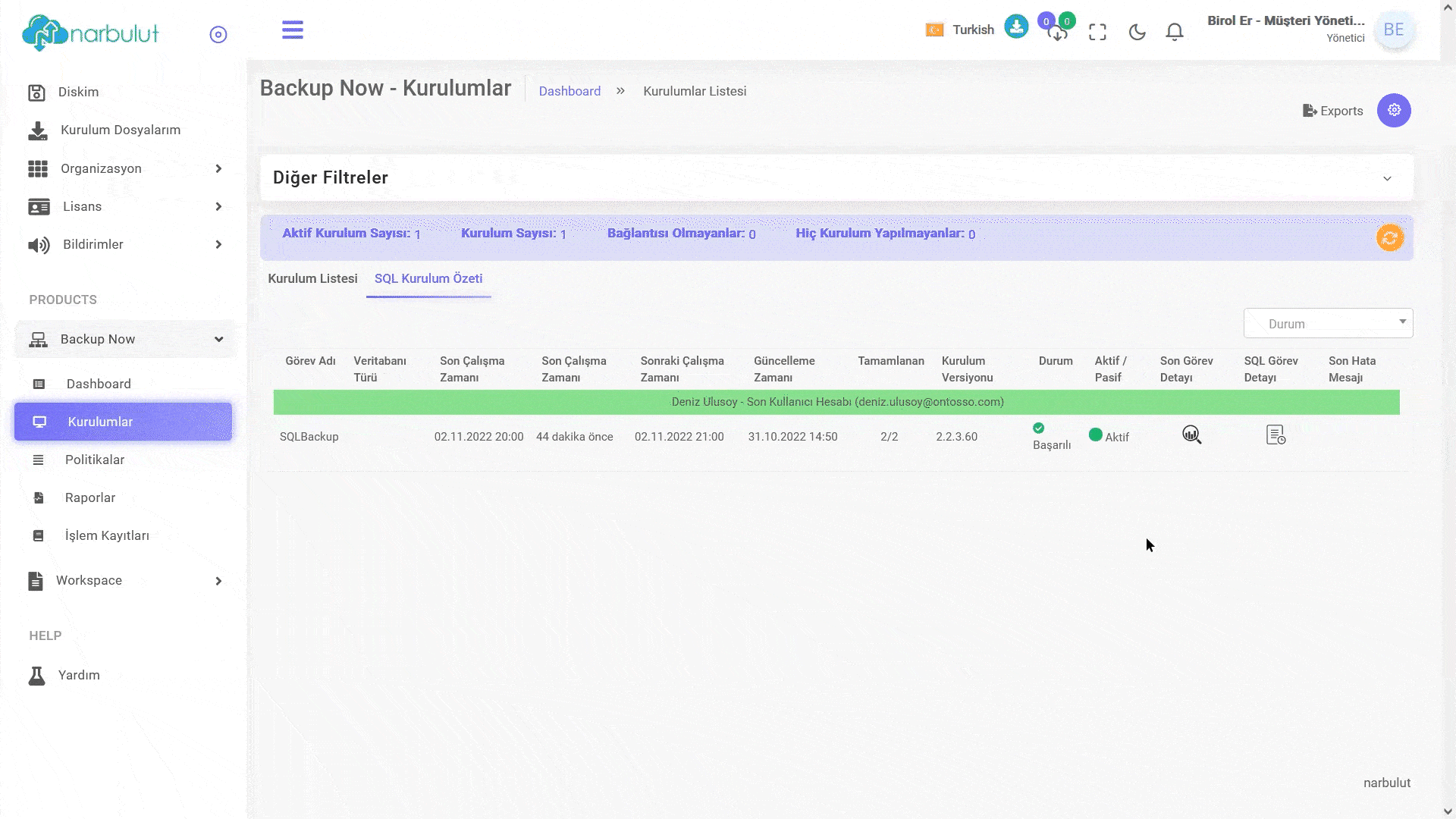Click the teal download circle icon
The width and height of the screenshot is (1456, 819).
coord(1016,27)
